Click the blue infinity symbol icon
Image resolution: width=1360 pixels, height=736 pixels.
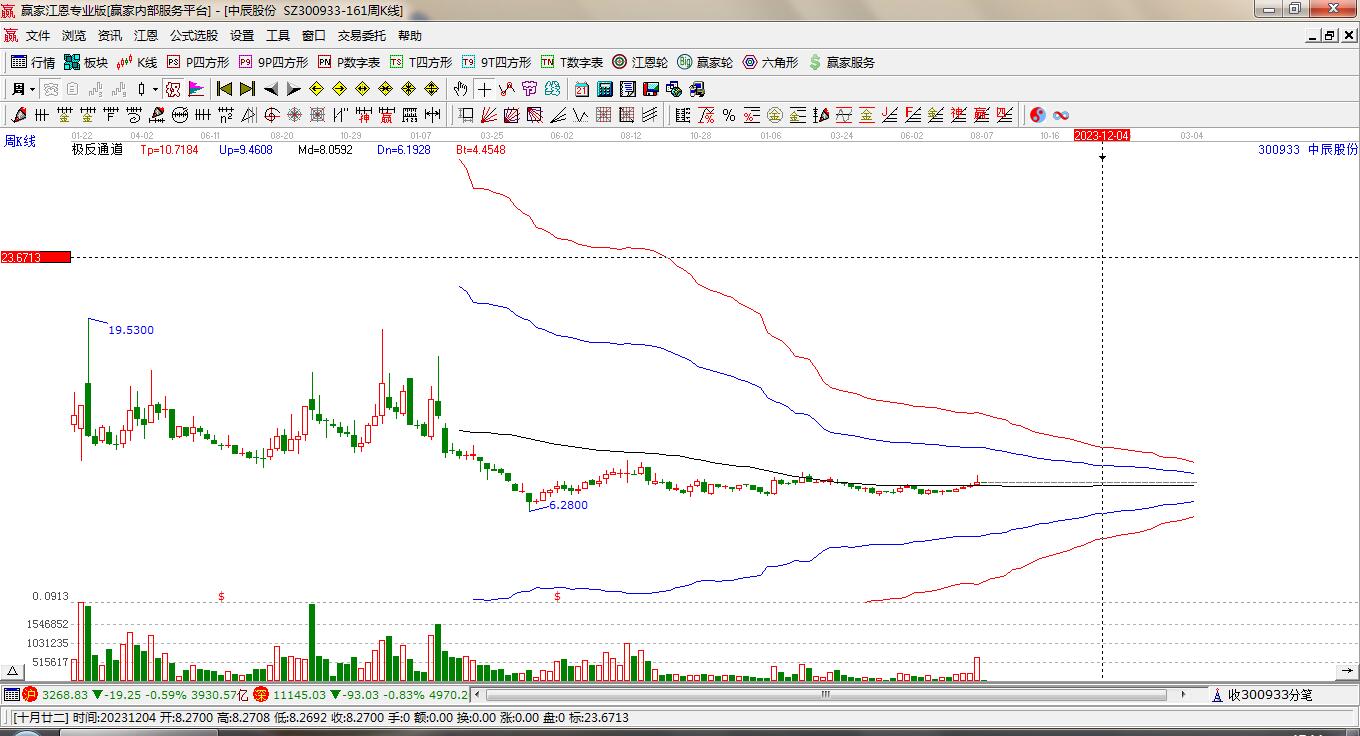pos(1061,115)
